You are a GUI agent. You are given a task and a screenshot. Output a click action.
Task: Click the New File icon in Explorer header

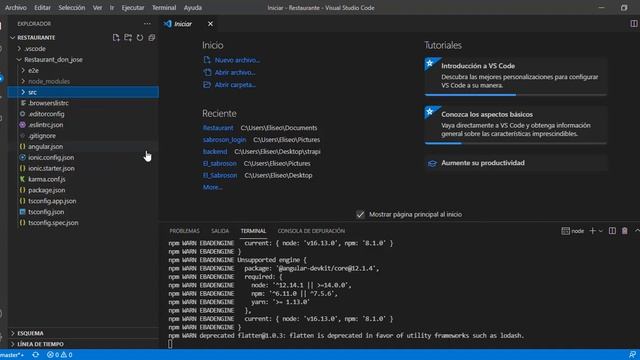coord(116,38)
